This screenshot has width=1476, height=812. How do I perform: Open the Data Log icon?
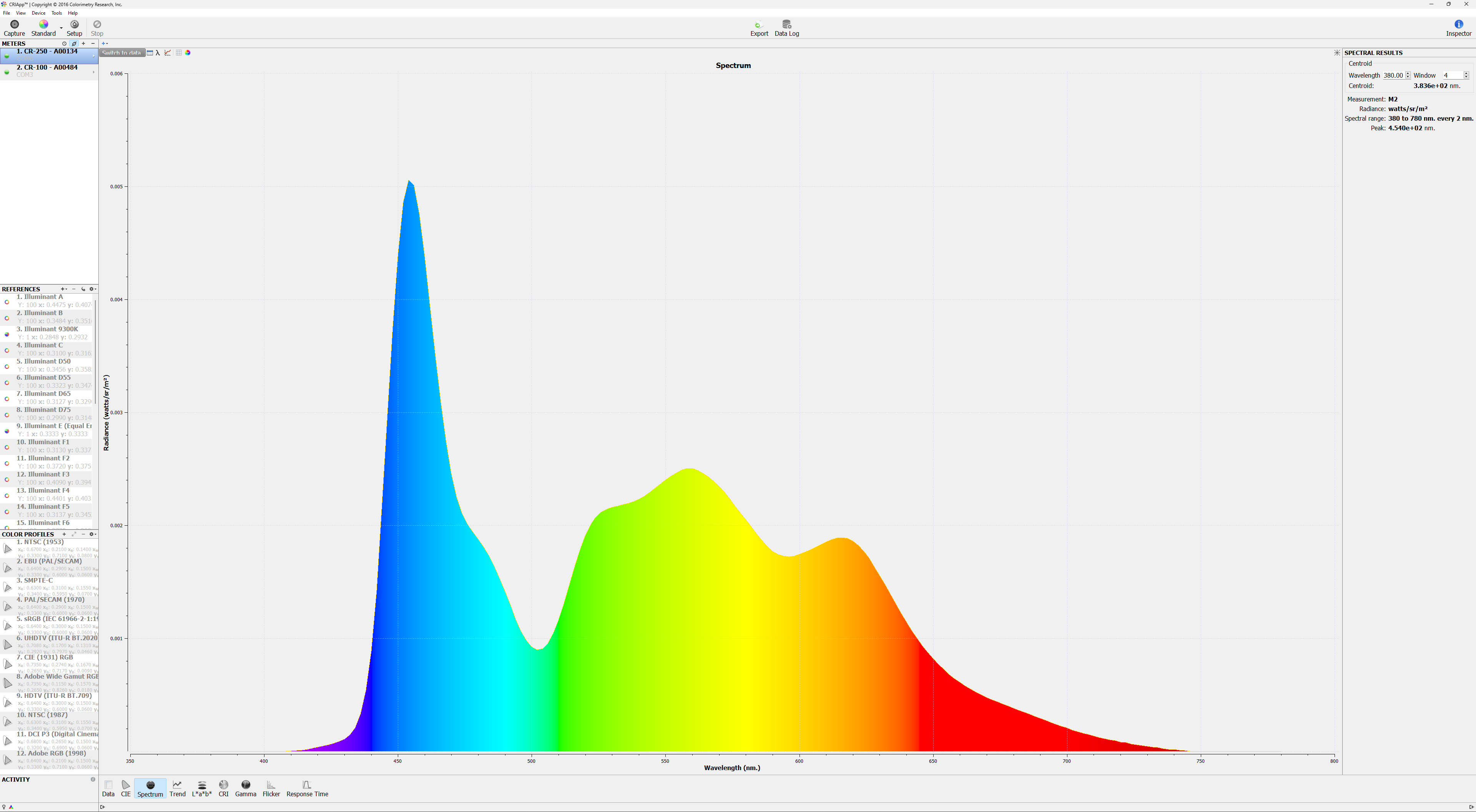tap(786, 25)
